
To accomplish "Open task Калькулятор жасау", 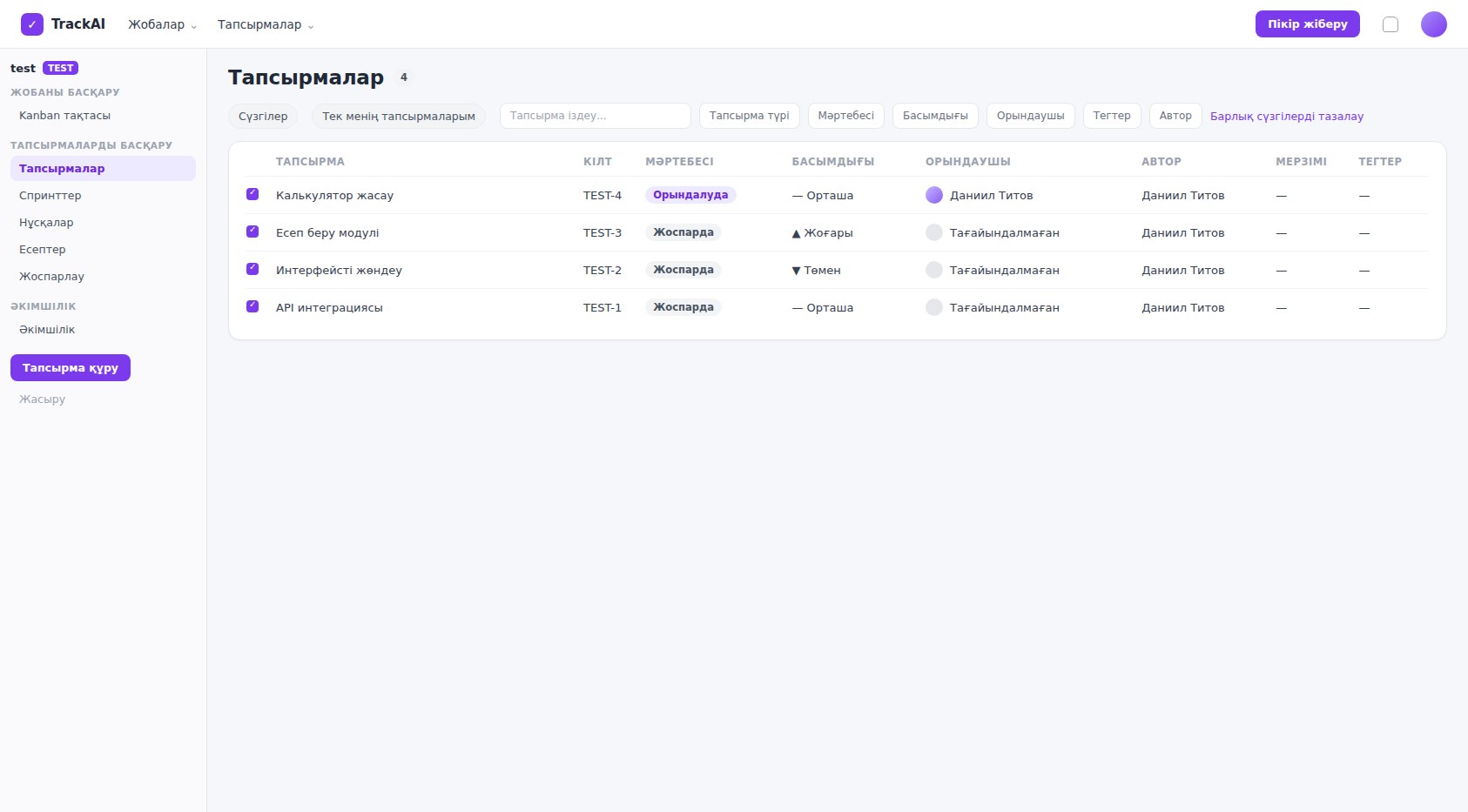I will (x=334, y=196).
